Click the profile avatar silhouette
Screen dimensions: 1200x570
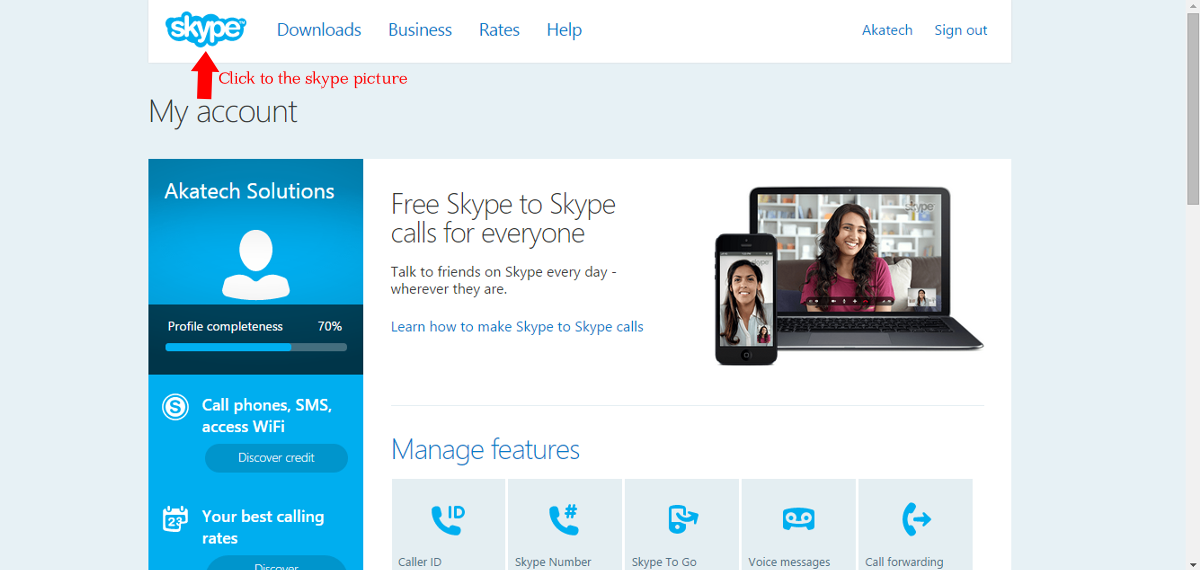point(256,265)
